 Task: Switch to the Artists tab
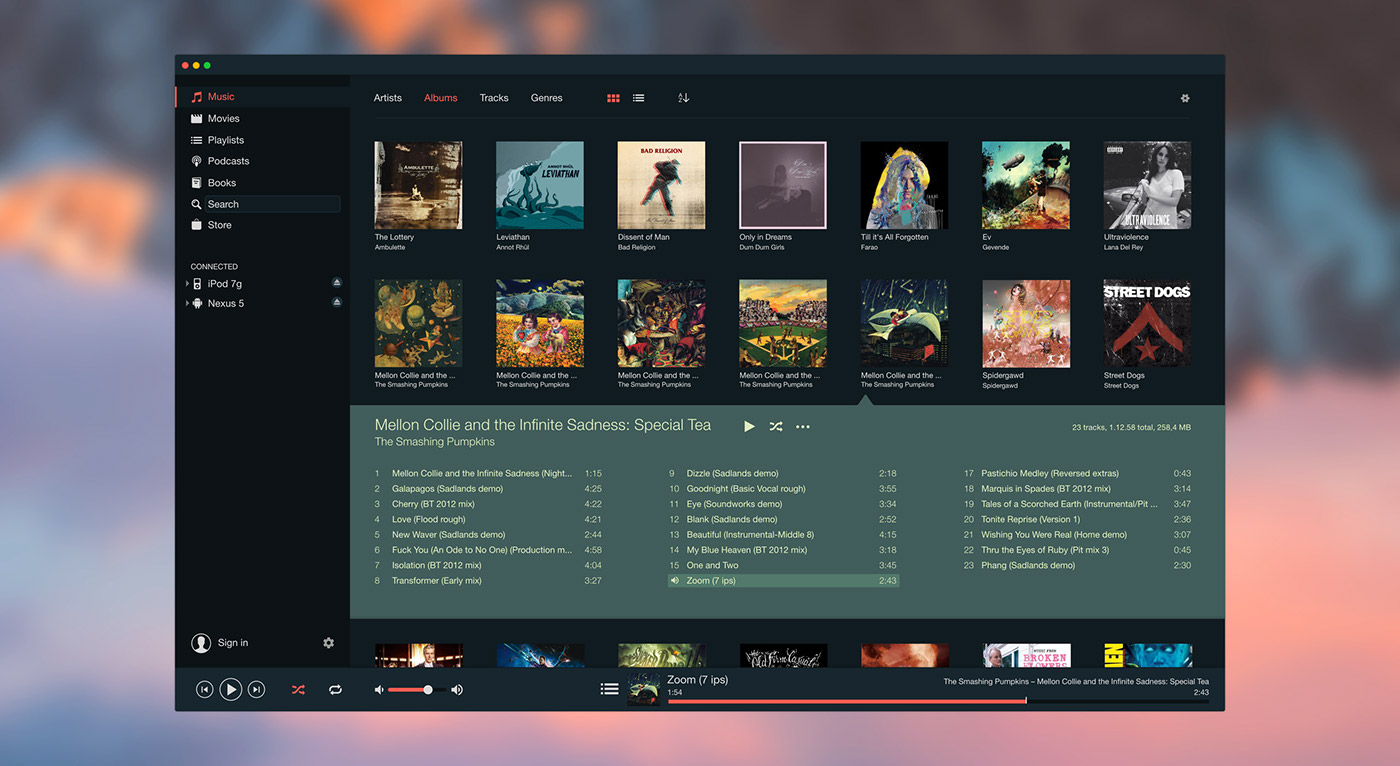coord(388,98)
